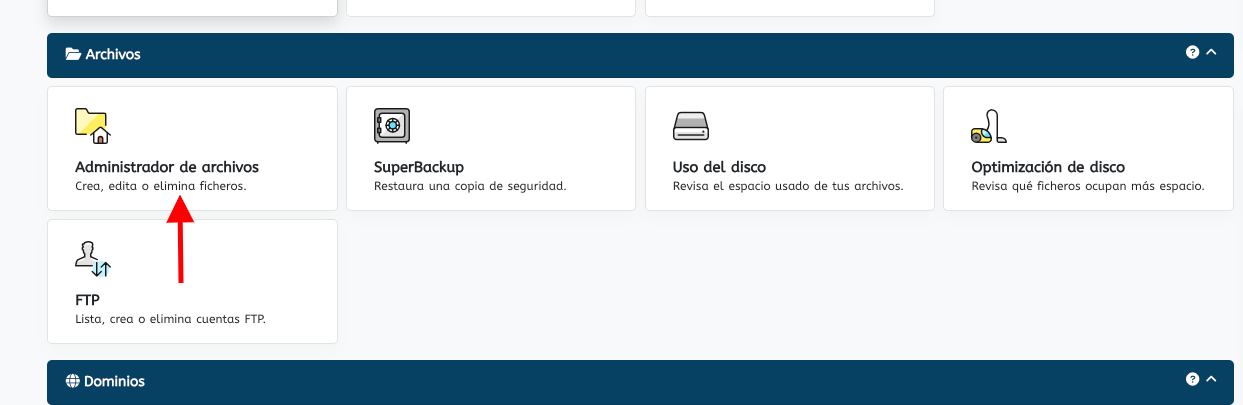Click the SuperBackup safe icon
Image resolution: width=1243 pixels, height=405 pixels.
point(391,125)
